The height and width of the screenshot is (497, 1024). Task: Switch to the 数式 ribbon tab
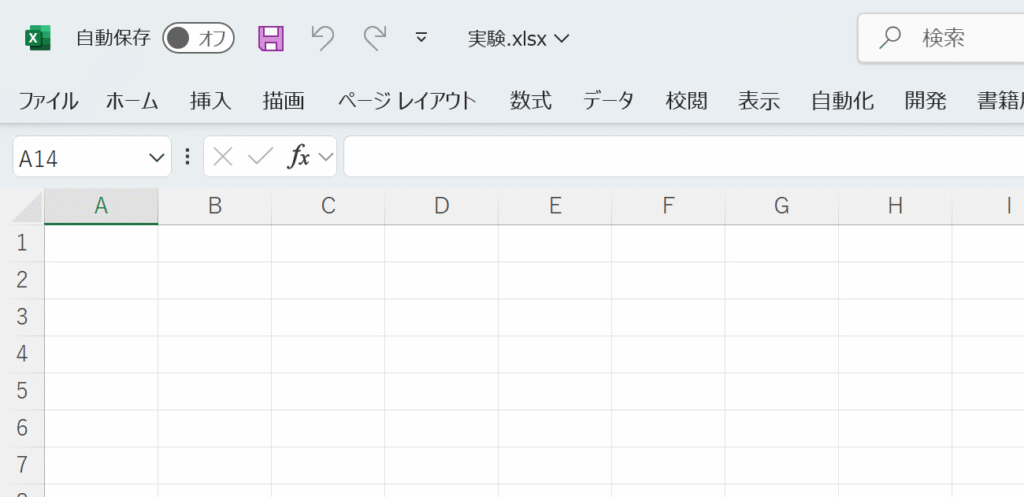coord(530,100)
